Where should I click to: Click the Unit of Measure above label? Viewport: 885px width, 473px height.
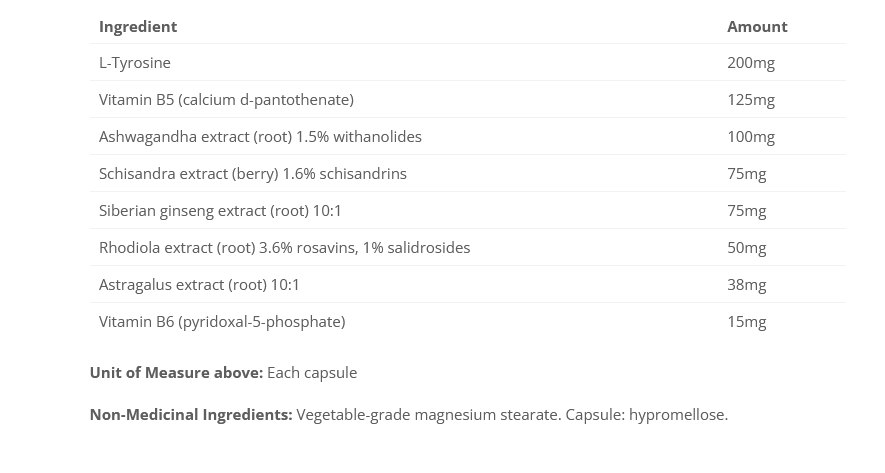[x=176, y=373]
